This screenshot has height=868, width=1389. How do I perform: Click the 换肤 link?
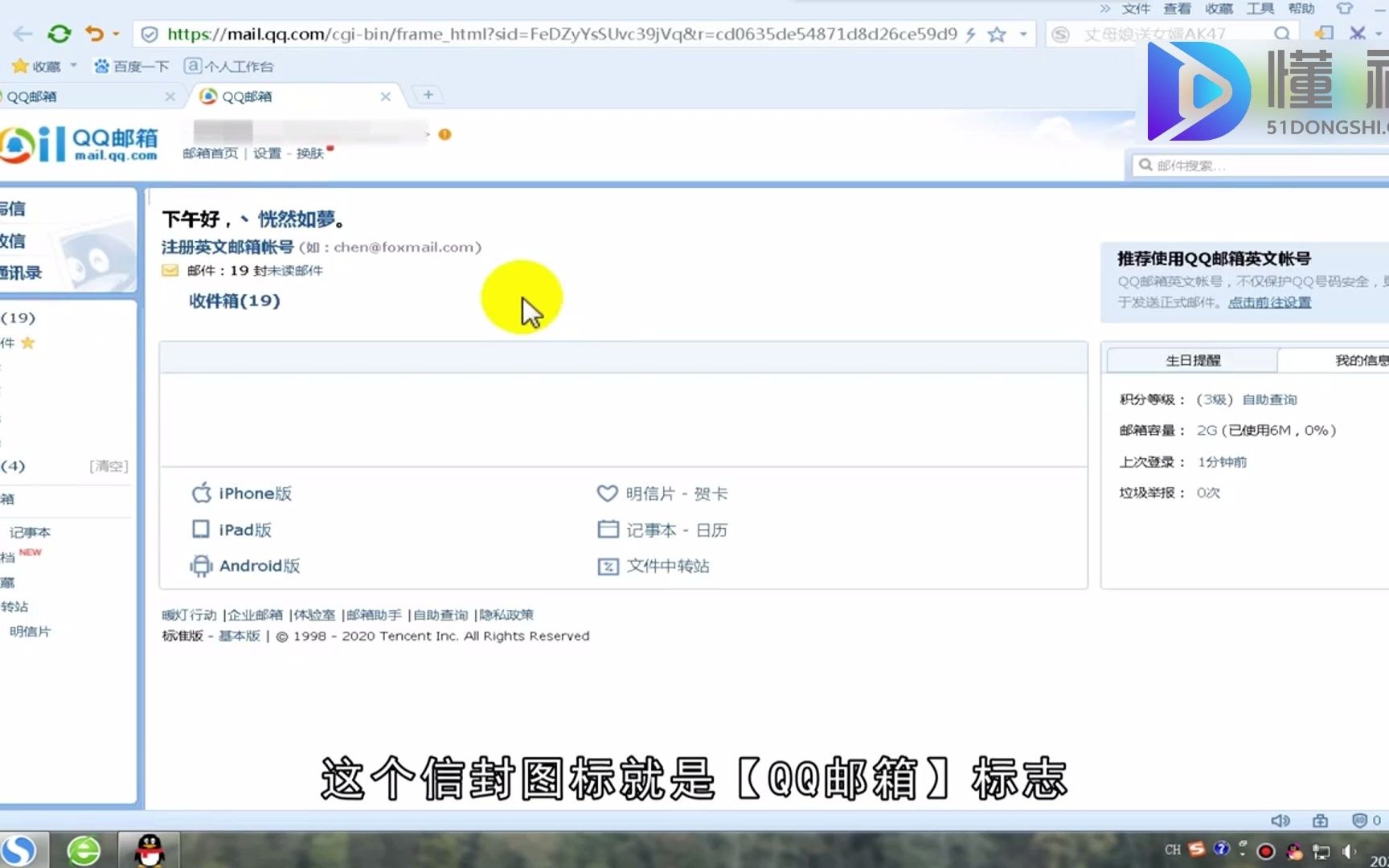coord(309,154)
